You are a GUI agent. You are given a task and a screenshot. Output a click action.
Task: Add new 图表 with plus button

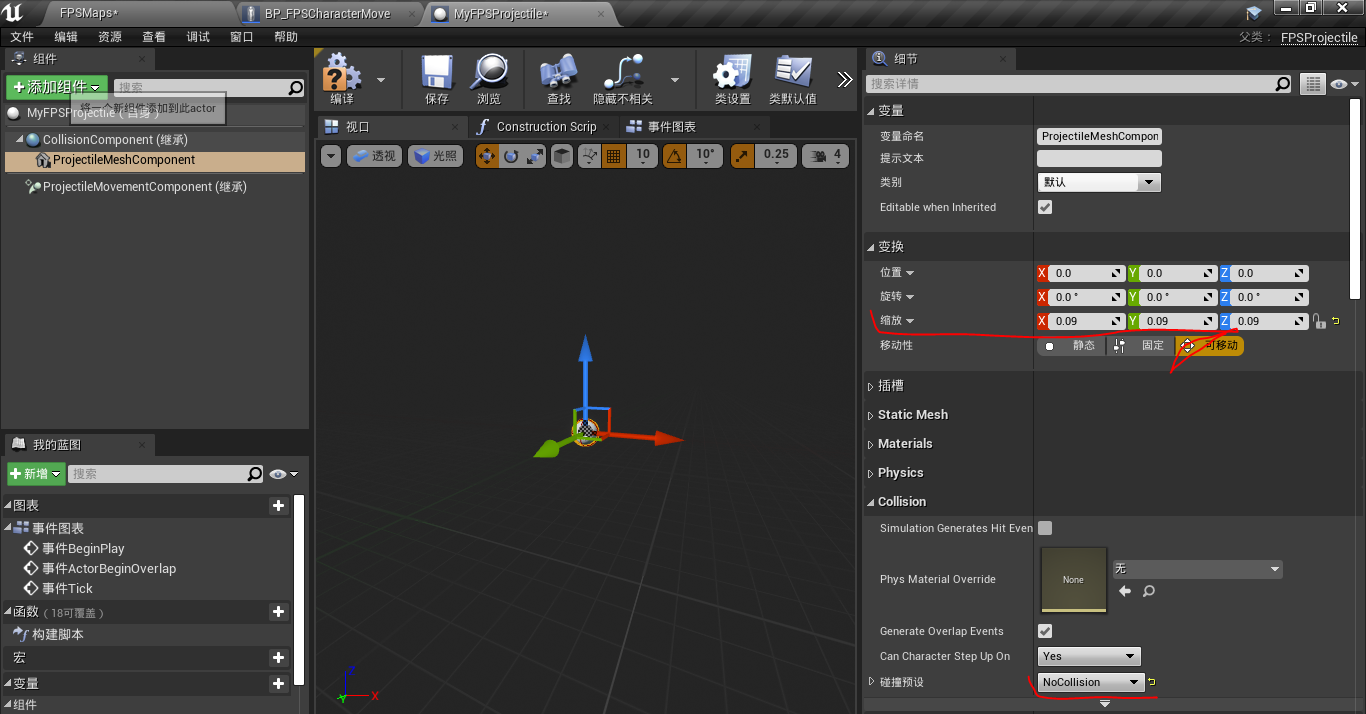(x=279, y=506)
